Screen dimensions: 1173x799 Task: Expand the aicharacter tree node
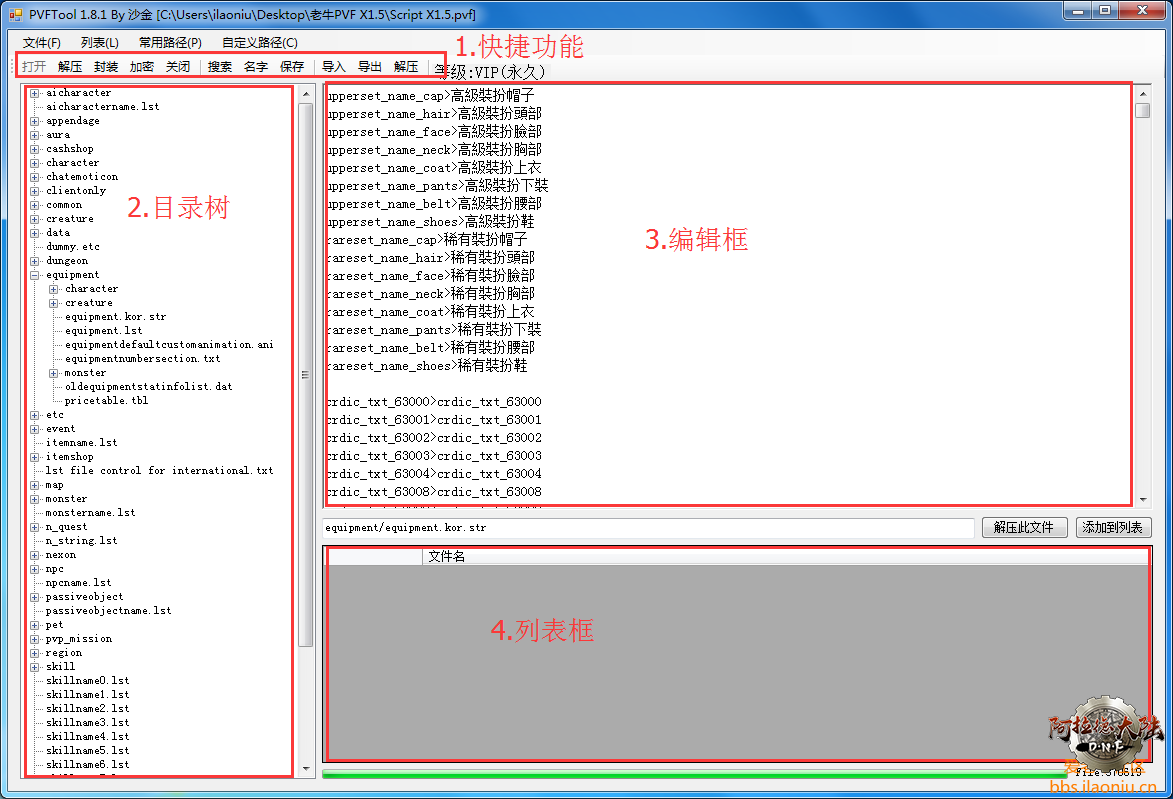[x=35, y=93]
